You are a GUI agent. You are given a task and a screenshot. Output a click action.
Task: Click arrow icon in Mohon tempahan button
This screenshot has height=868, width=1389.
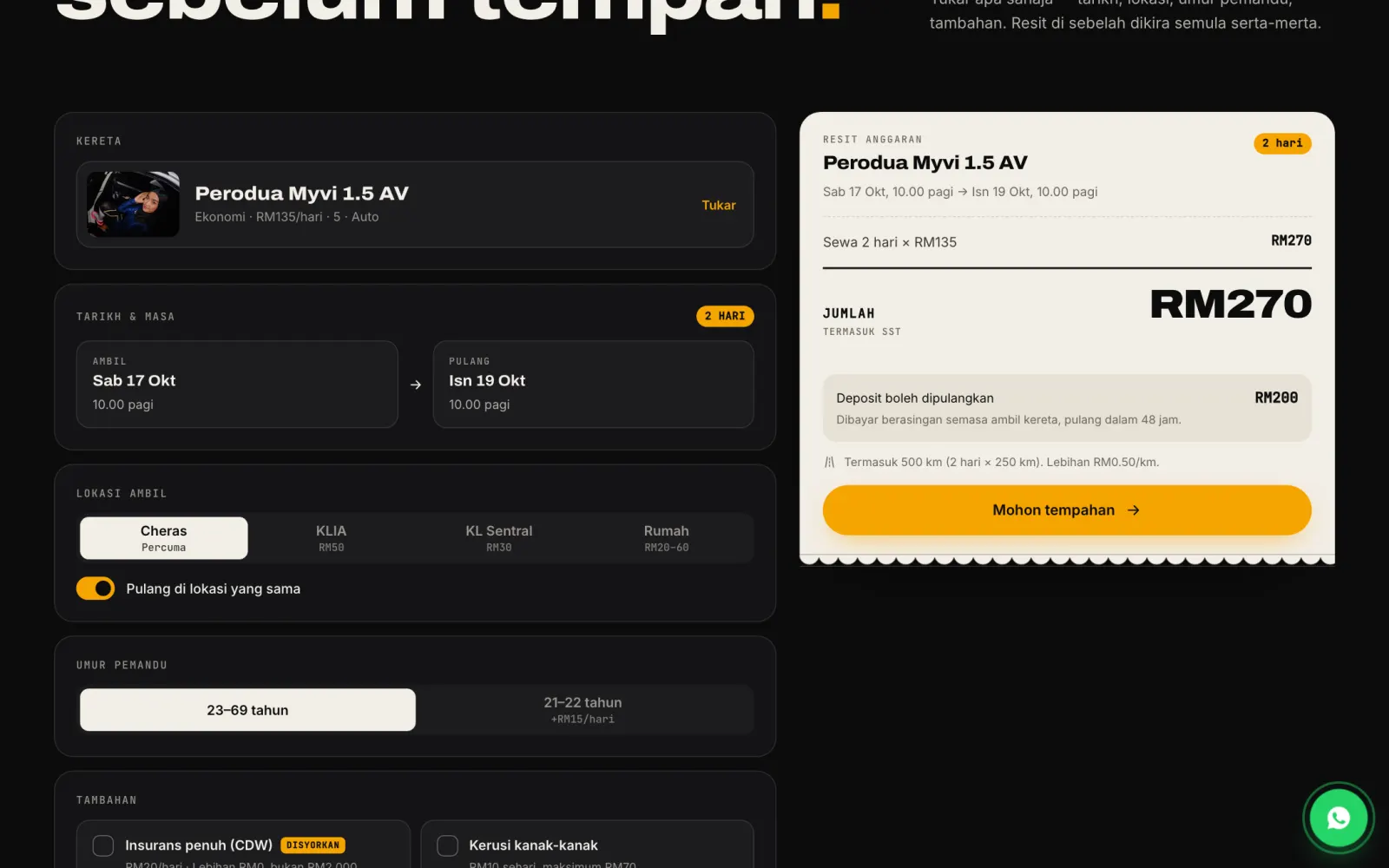(1133, 510)
